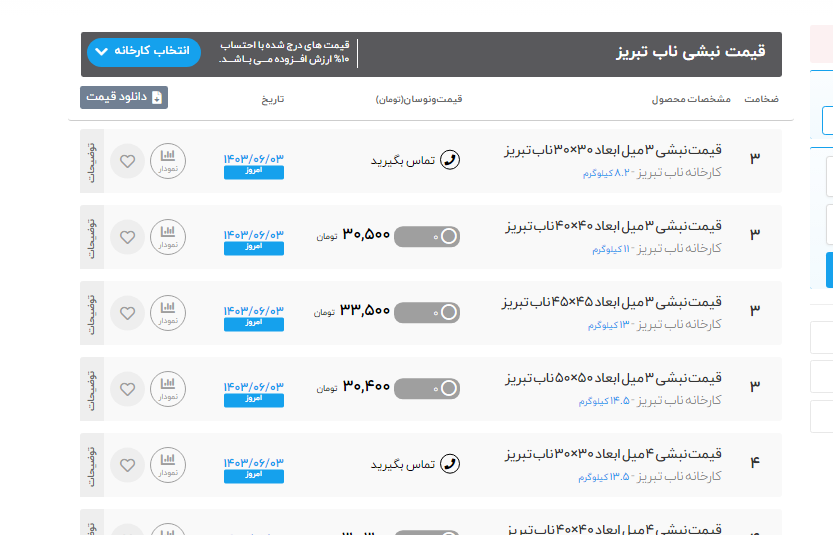Image resolution: width=833 pixels, height=535 pixels.
Task: Click the دانلود قیمت button
Action: coord(124,97)
